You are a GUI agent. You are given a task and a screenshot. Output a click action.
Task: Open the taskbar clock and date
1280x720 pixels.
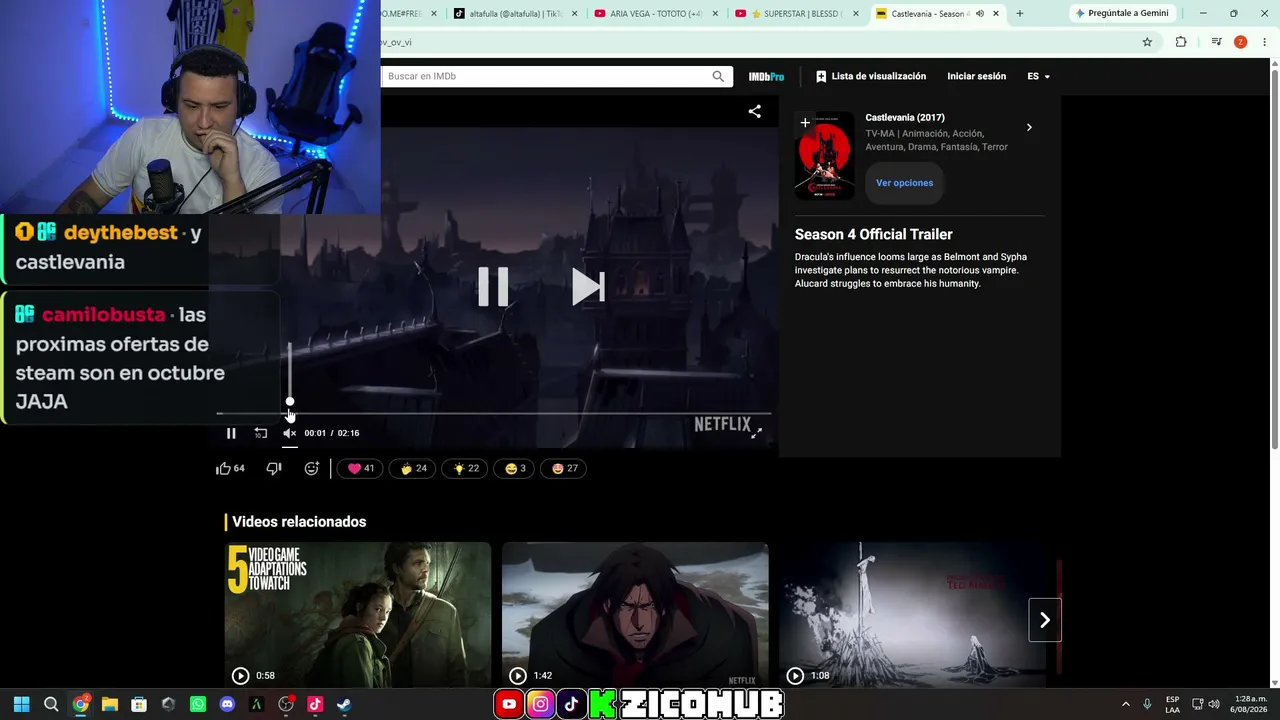click(x=1247, y=704)
